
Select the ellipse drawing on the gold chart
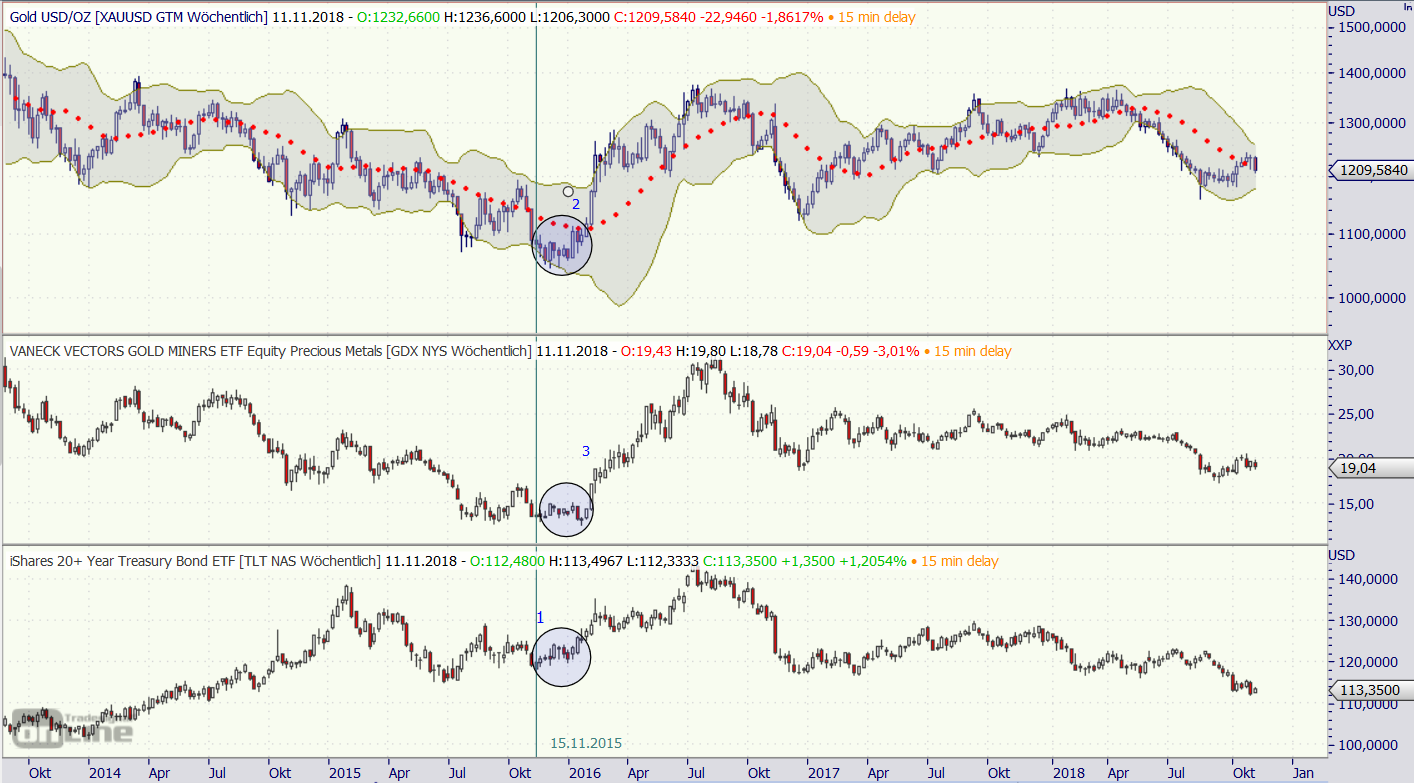(562, 244)
